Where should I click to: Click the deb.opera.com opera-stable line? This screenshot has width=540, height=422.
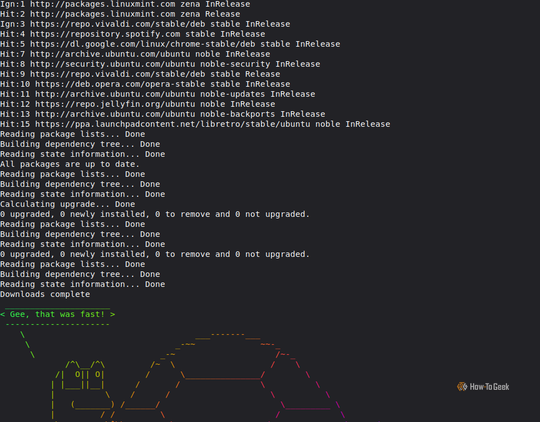pos(145,84)
